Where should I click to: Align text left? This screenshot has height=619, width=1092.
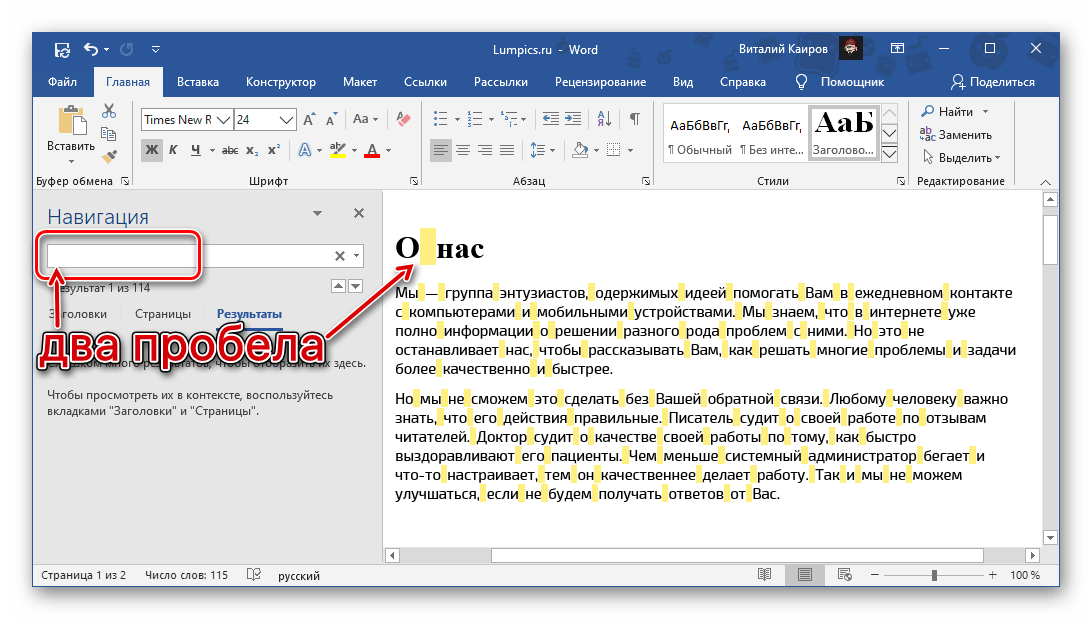[440, 150]
